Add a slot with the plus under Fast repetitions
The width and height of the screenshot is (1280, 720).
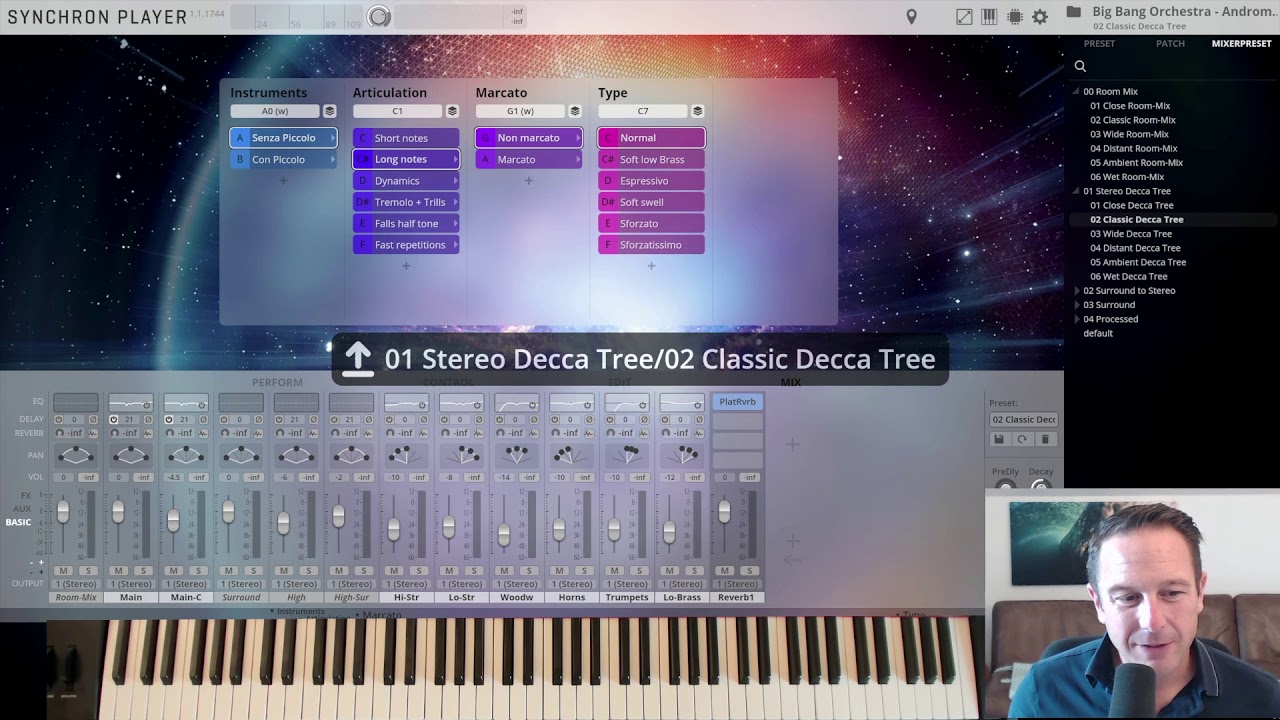click(406, 266)
